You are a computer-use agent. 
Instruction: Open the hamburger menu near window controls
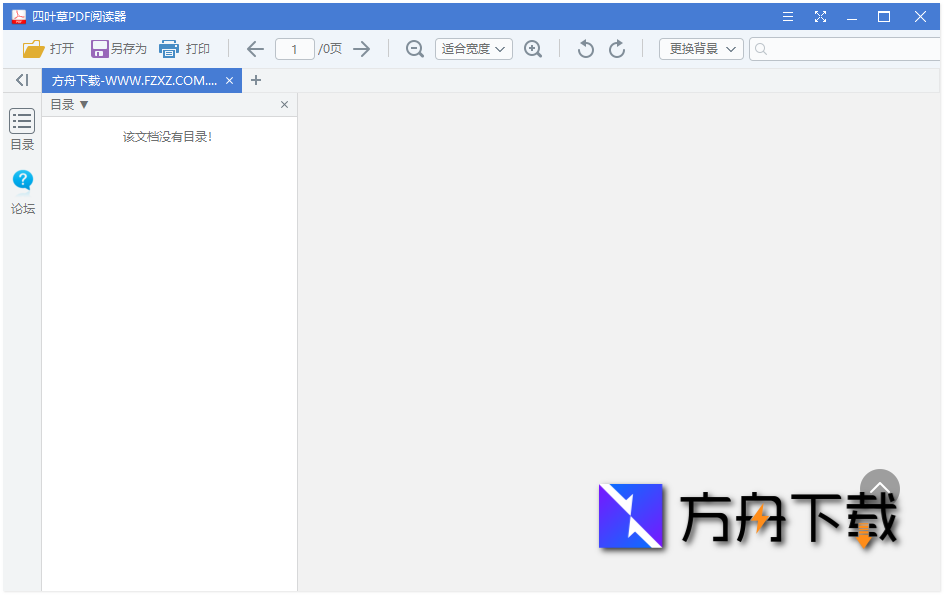[788, 16]
